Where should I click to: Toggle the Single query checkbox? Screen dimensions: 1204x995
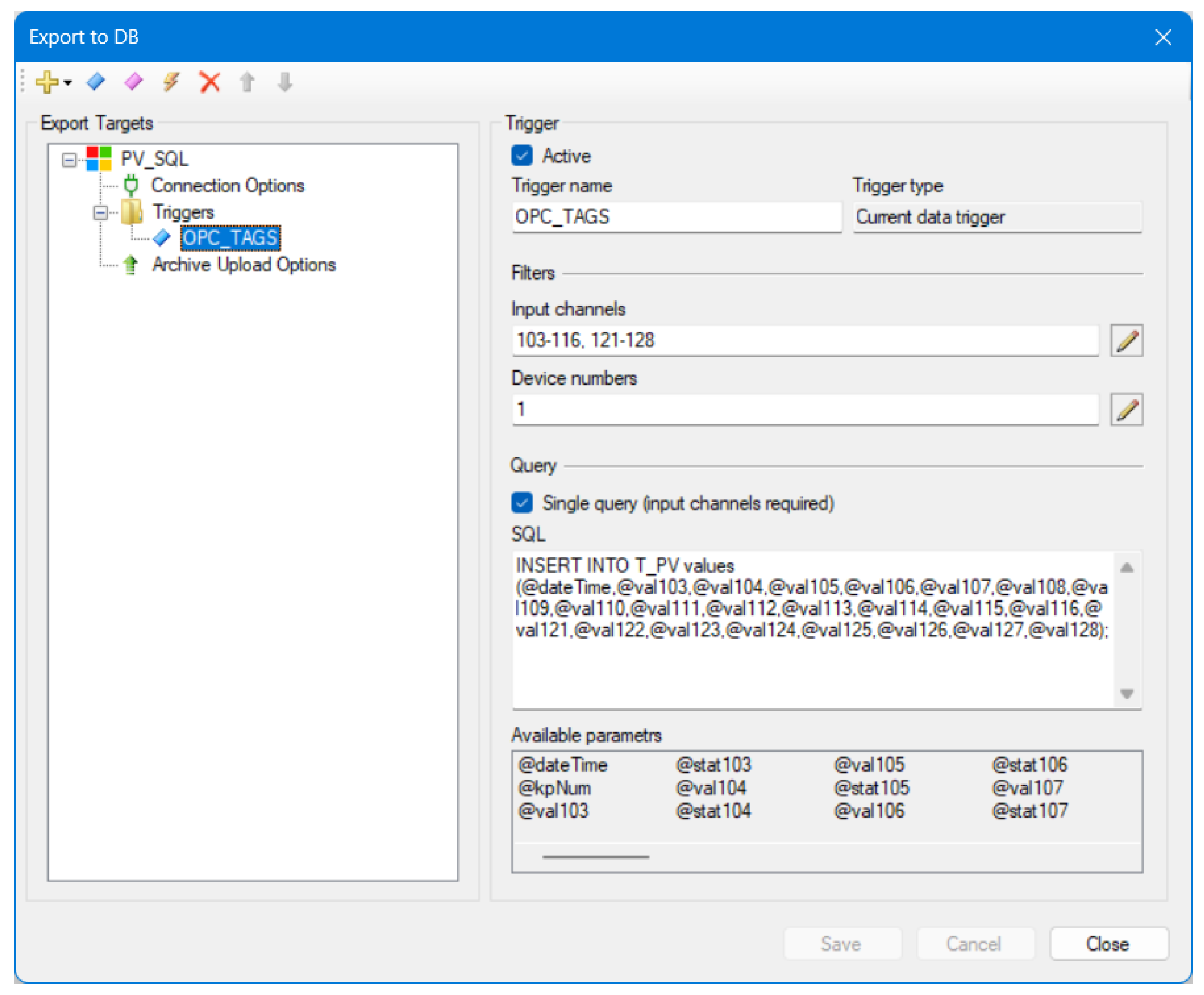point(522,502)
